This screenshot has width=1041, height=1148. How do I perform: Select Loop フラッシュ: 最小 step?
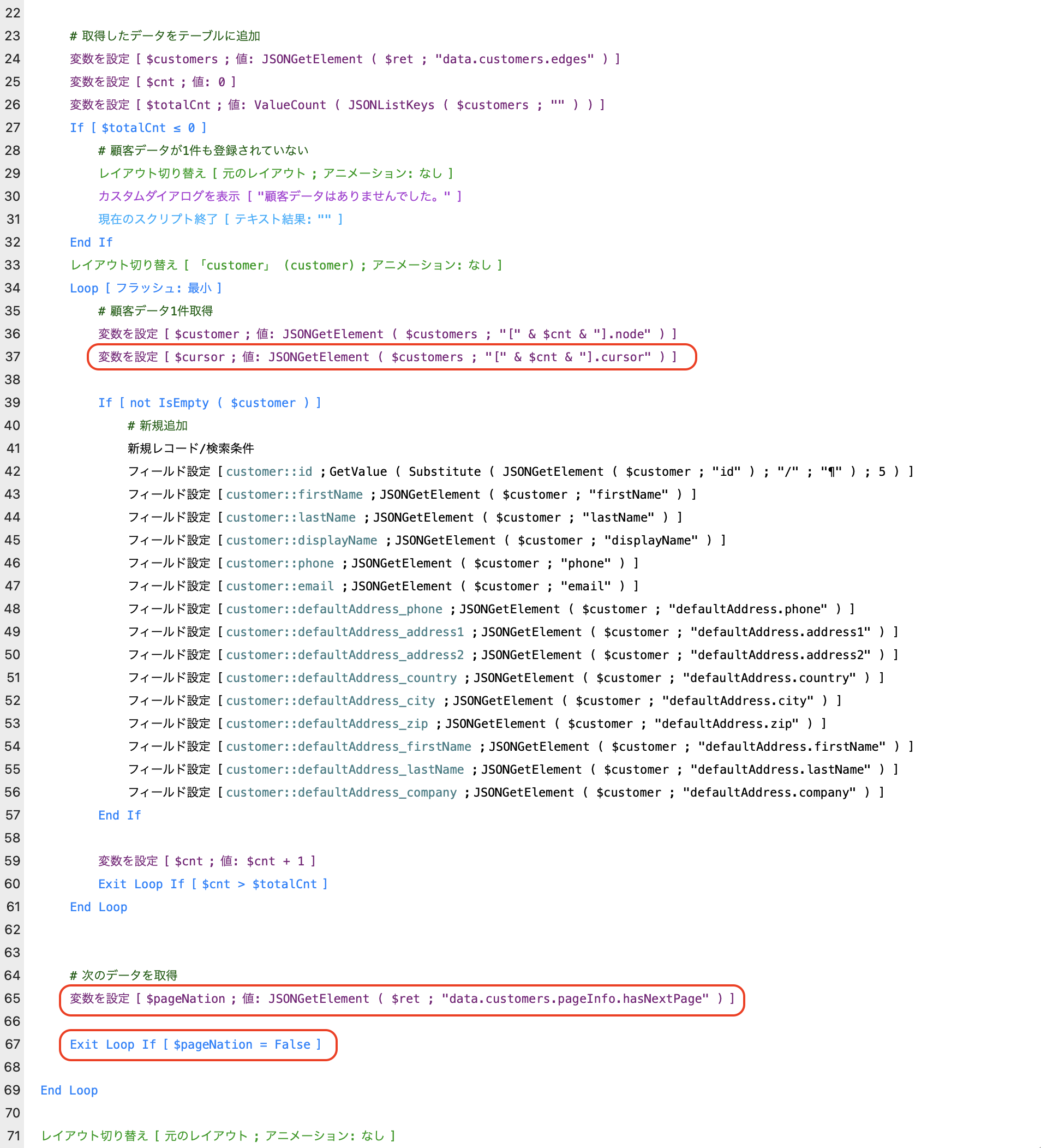point(146,288)
